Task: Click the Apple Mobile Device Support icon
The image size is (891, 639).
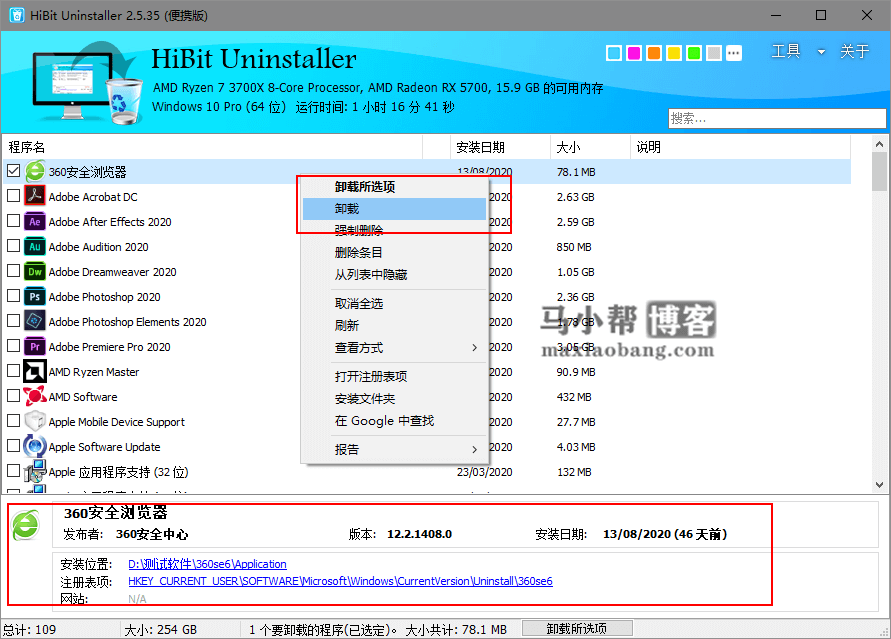Action: point(35,421)
